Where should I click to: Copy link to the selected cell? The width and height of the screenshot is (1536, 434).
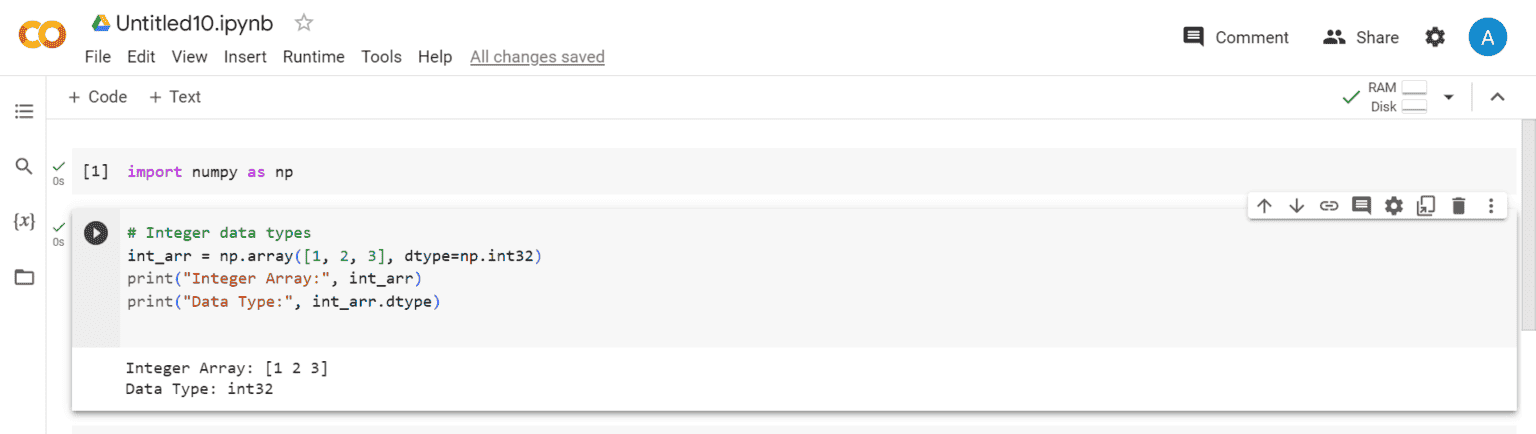click(1329, 206)
